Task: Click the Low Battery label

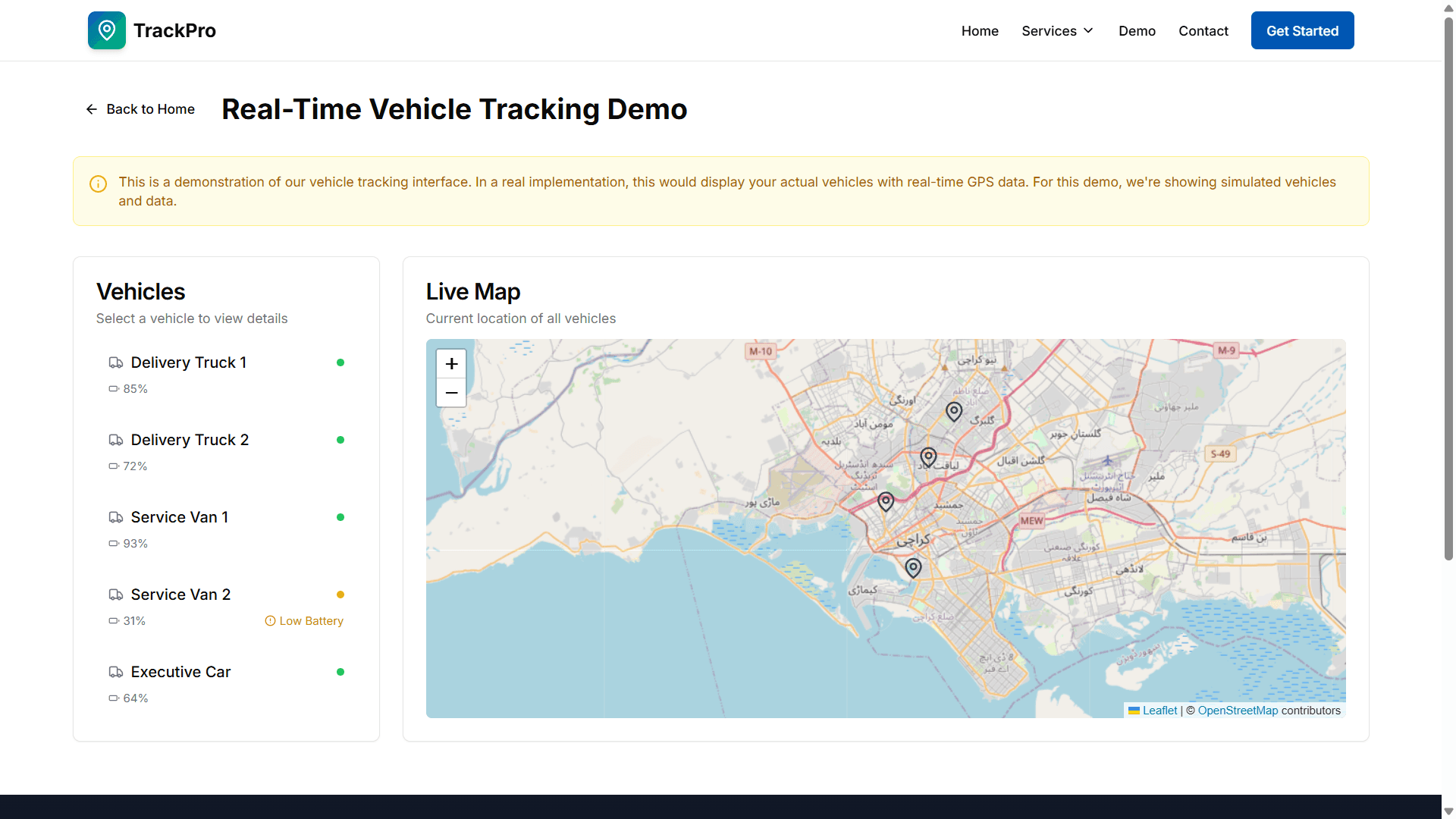Action: click(x=311, y=620)
